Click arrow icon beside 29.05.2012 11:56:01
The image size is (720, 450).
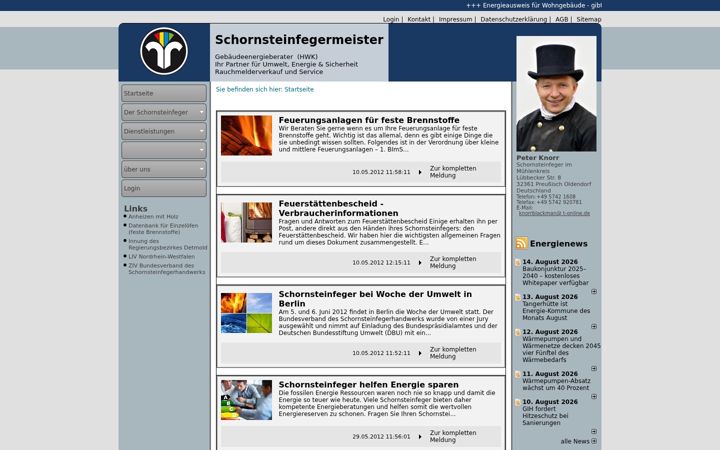pyautogui.click(x=420, y=437)
